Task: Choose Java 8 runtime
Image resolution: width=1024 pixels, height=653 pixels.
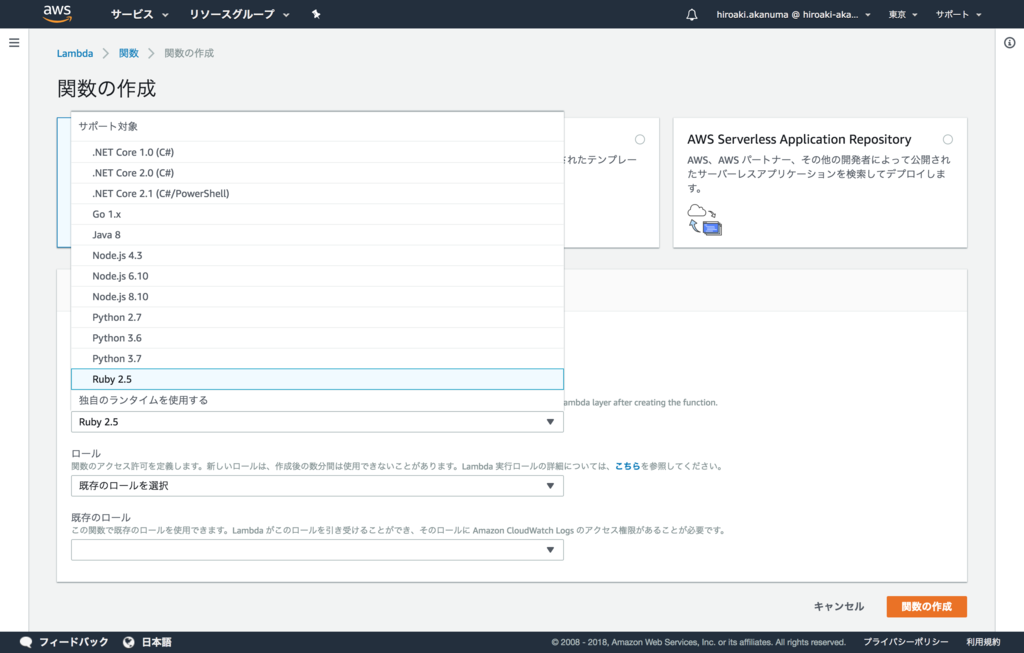Action: 317,234
